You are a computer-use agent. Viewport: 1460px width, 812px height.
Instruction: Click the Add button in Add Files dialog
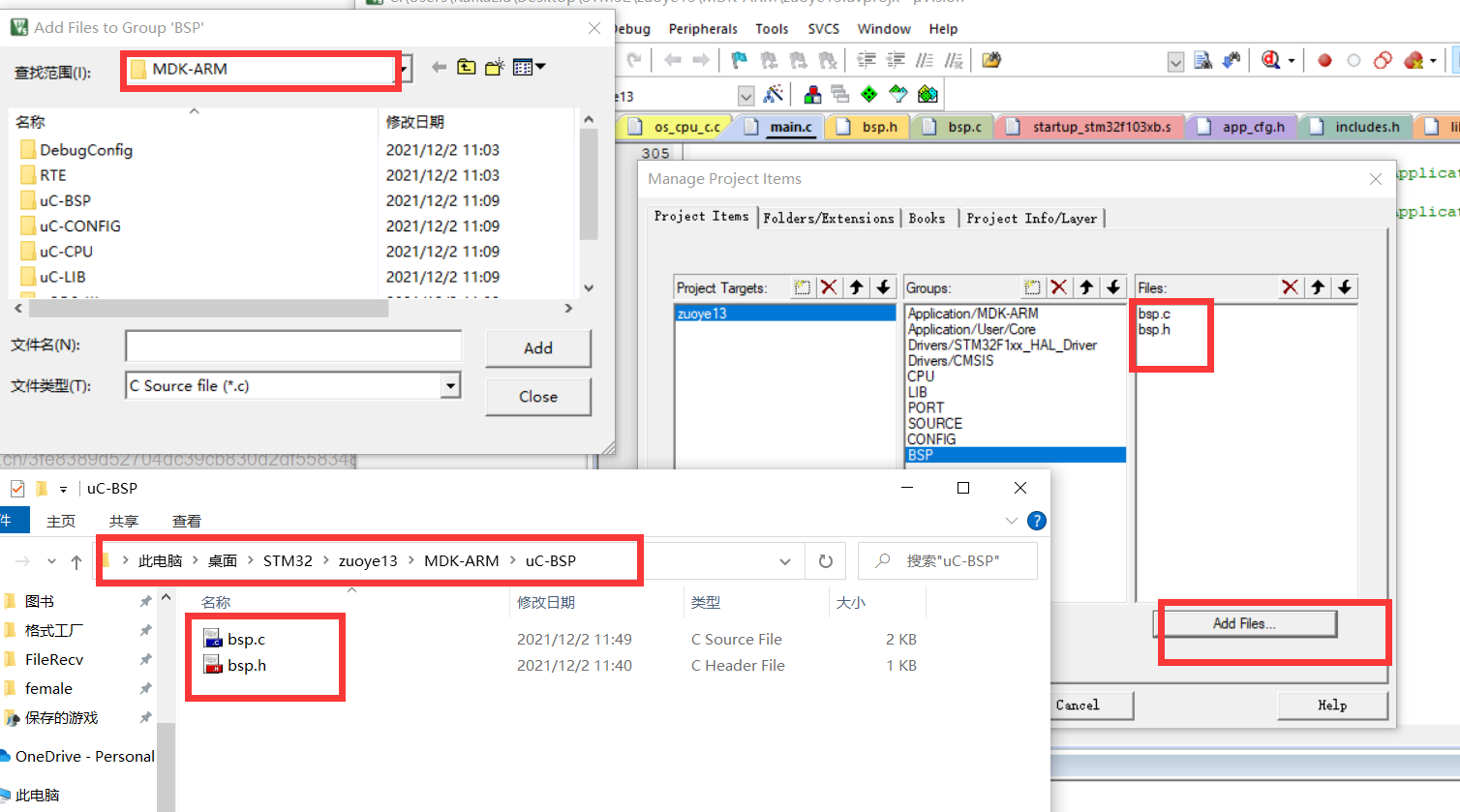(x=538, y=348)
